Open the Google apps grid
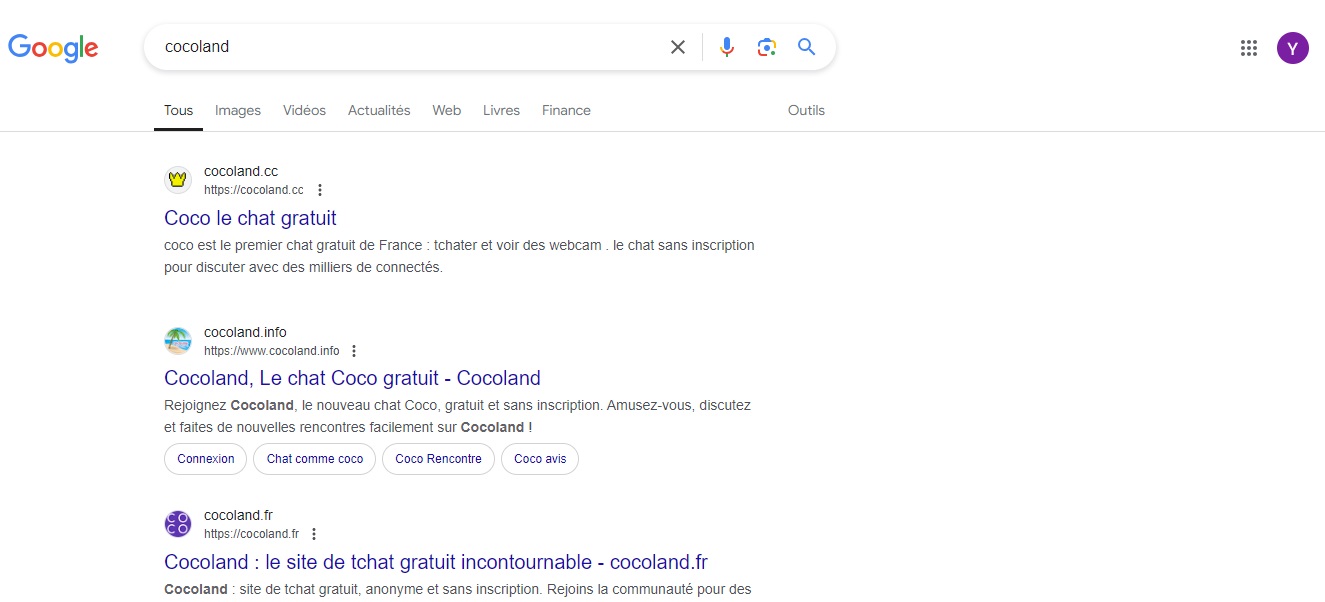 point(1248,47)
